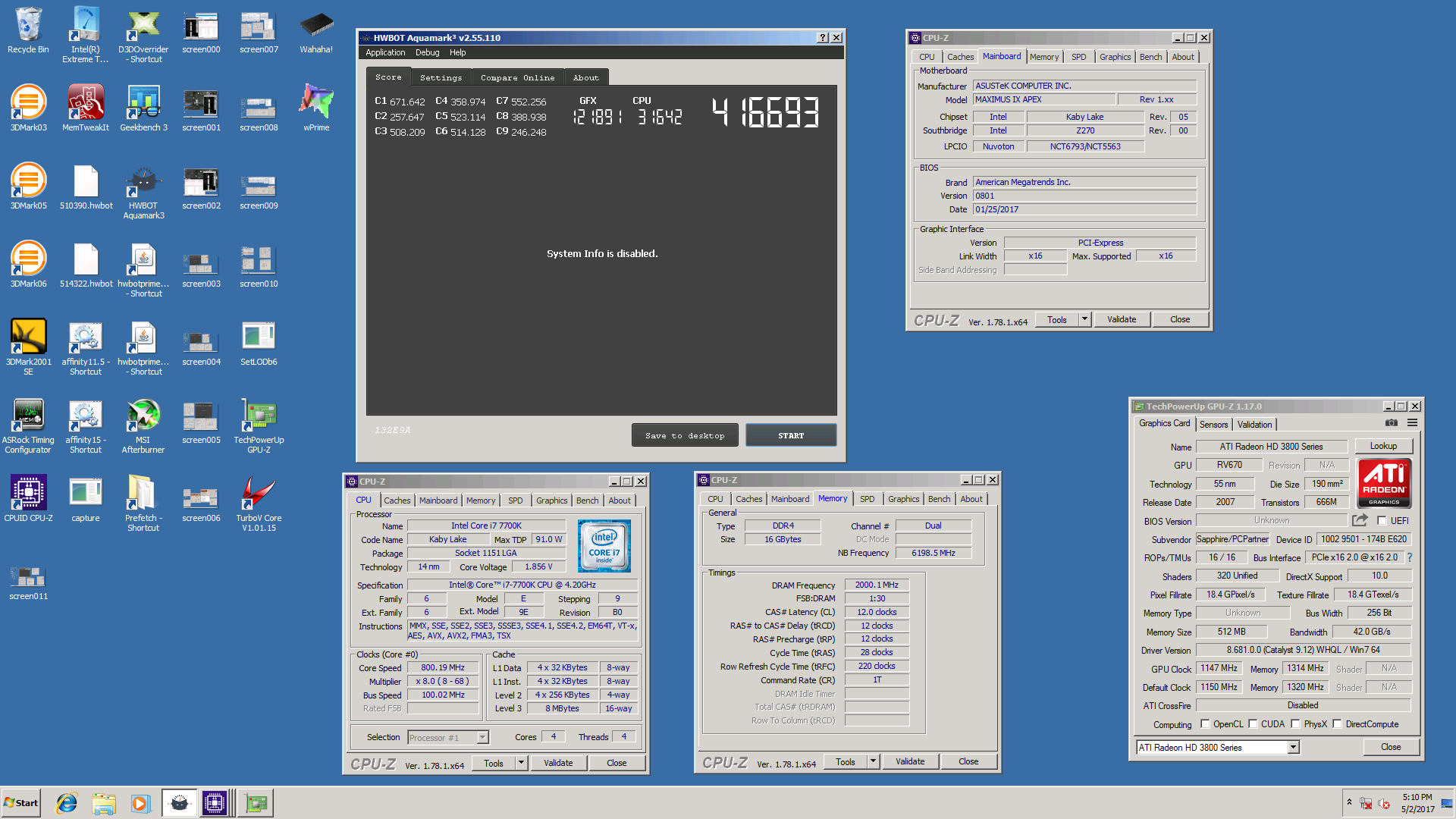Toggle the CUDA checkbox in GPU-Z
1456x819 pixels.
pos(1253,724)
